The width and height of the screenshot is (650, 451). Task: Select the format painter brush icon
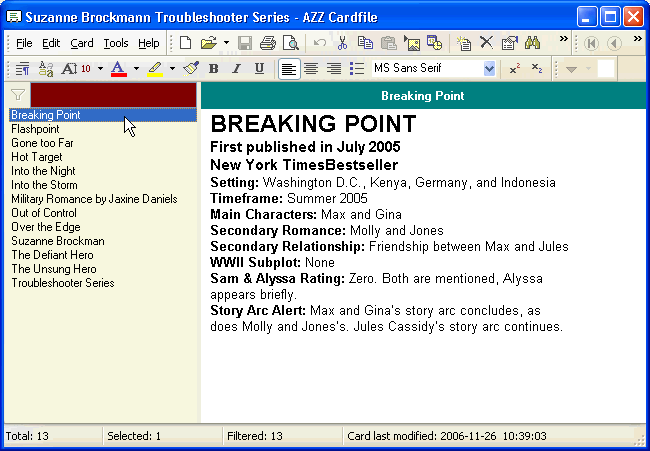[191, 68]
